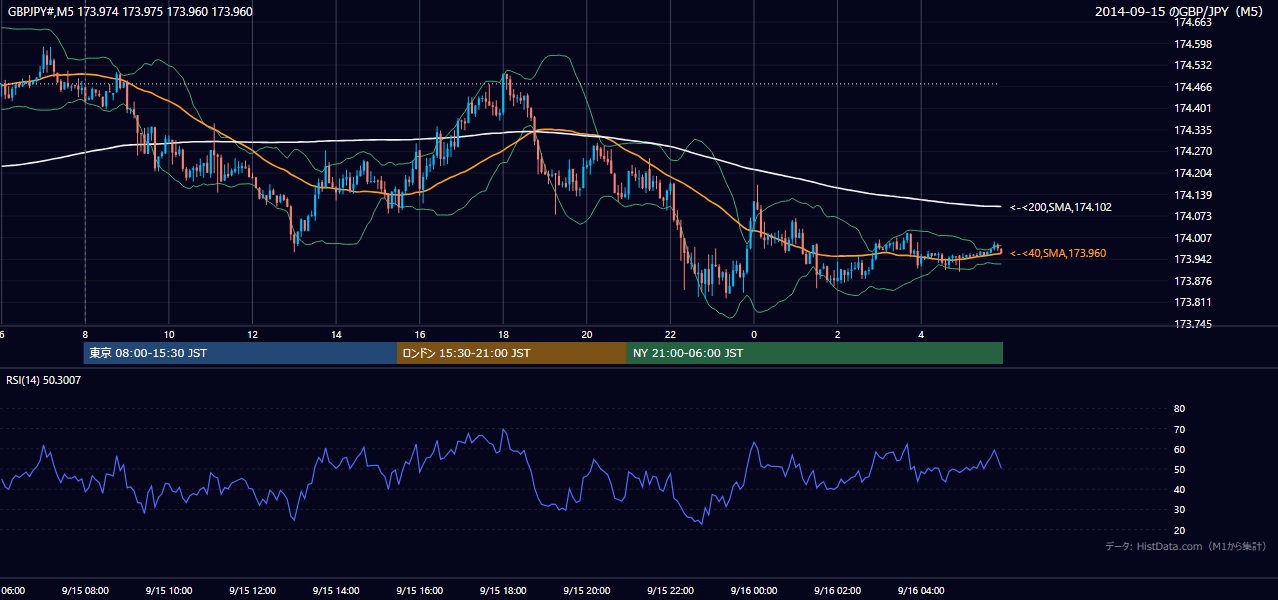1278x600 pixels.
Task: Click the 9/16 00:00 time axis label
Action: 754,590
